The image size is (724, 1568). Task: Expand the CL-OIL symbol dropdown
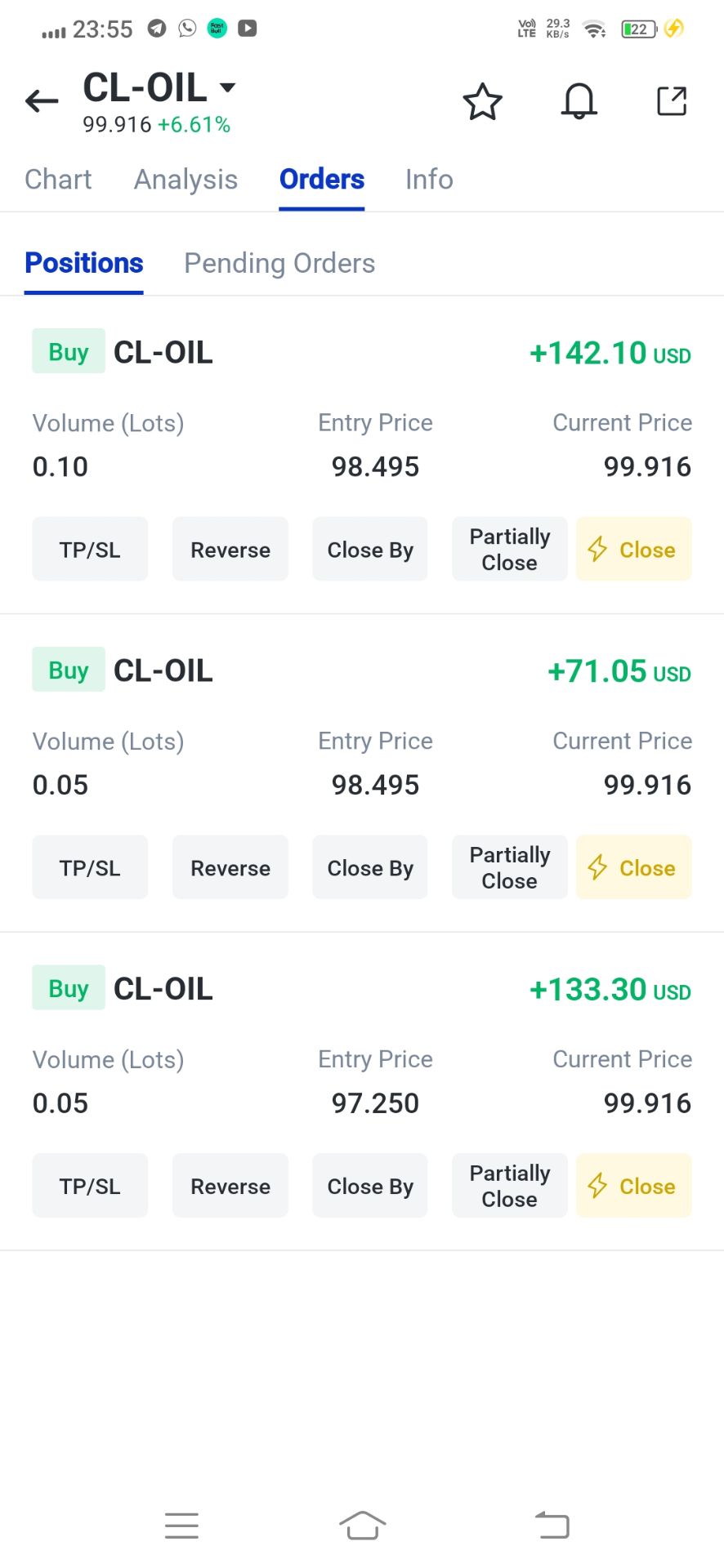pyautogui.click(x=228, y=87)
